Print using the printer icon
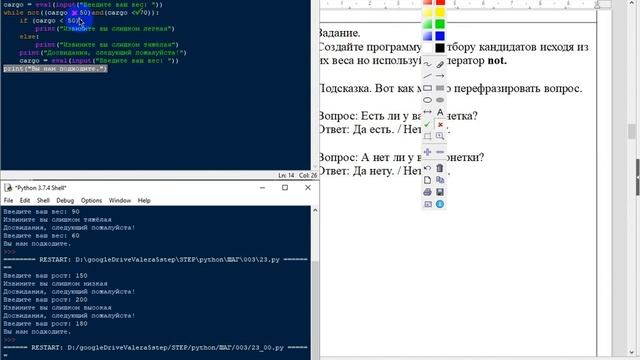The height and width of the screenshot is (360, 640). (x=427, y=192)
